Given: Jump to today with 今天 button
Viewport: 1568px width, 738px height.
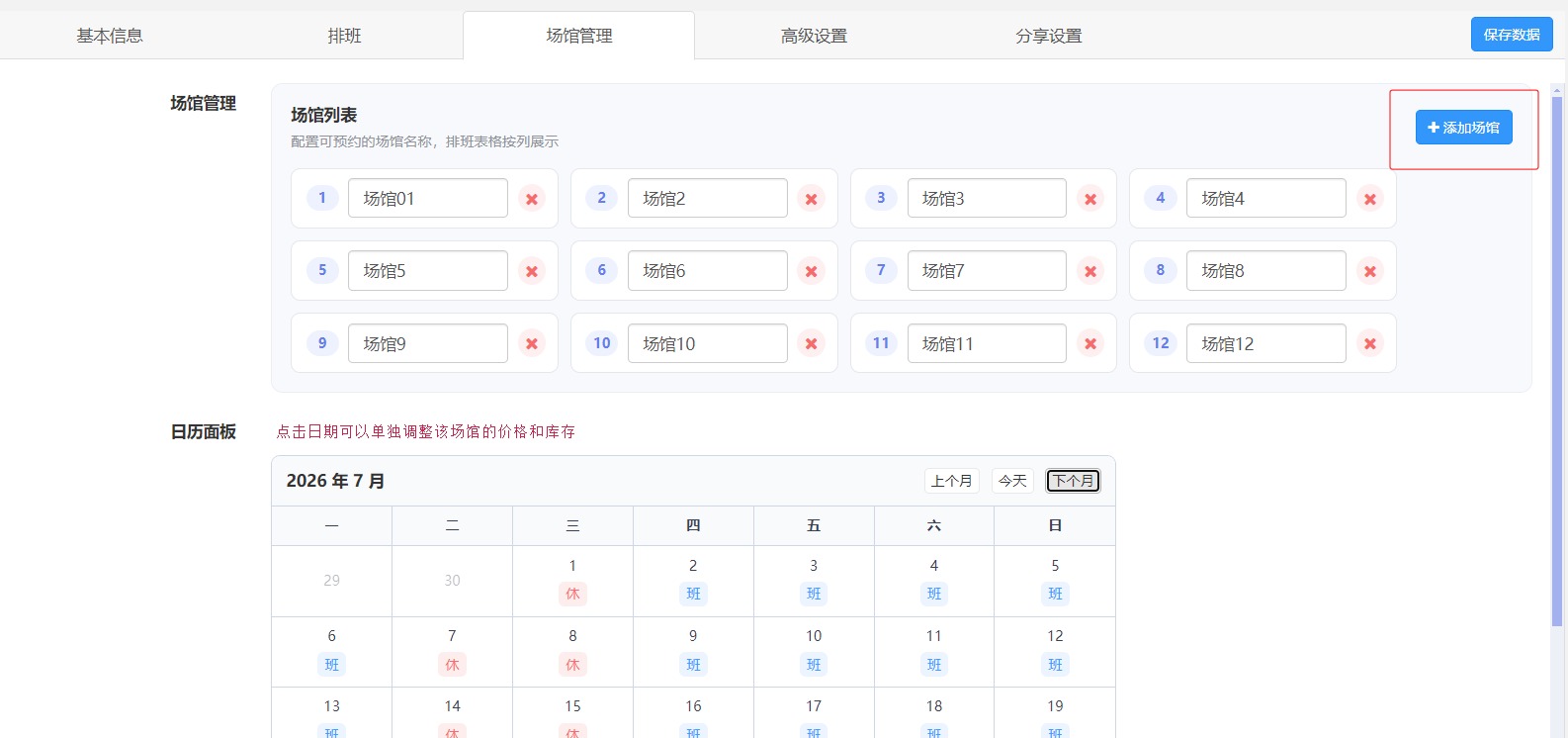Looking at the screenshot, I should click(x=1012, y=481).
